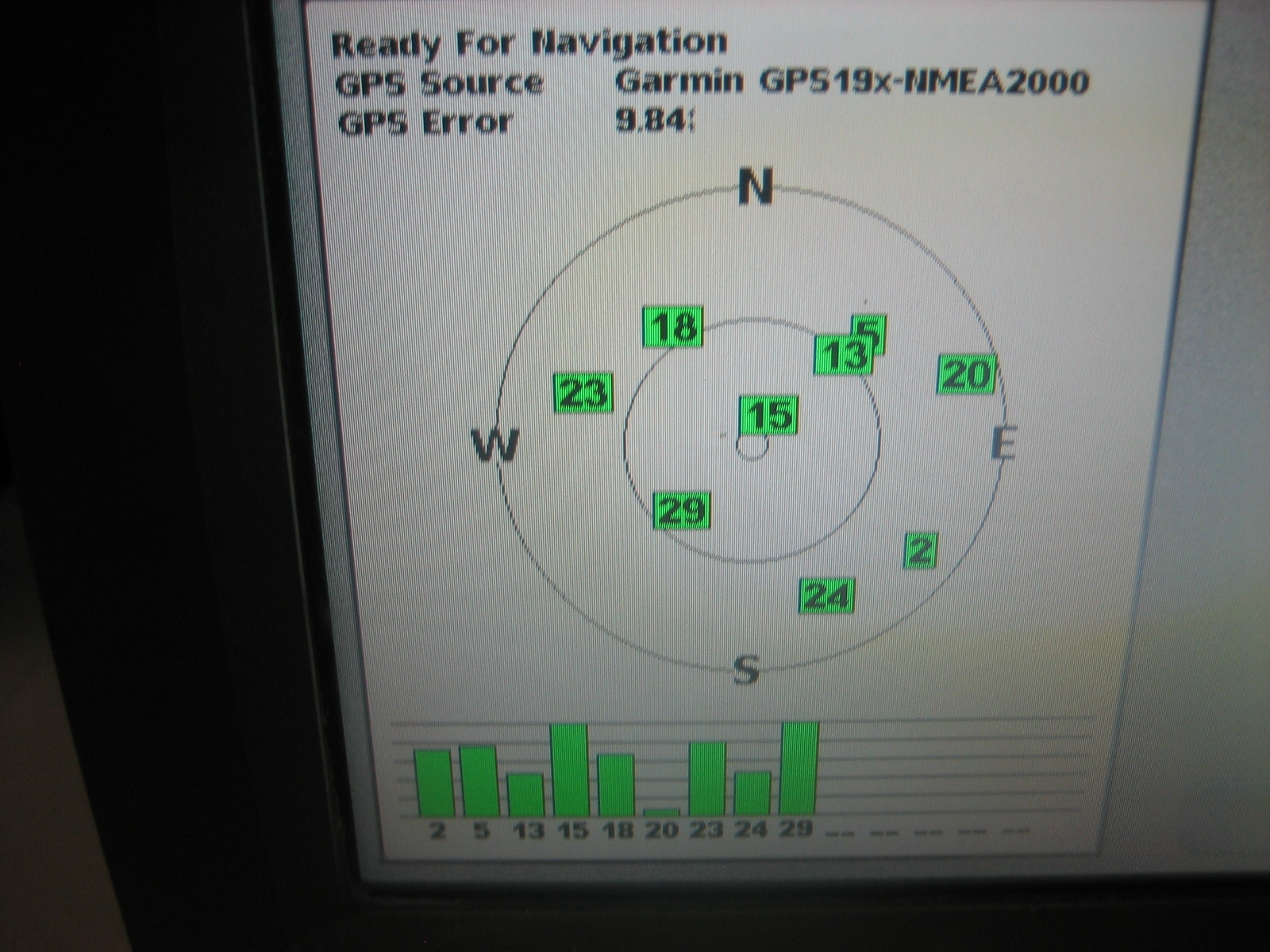Select satellite 20 marker near East
The image size is (1270, 952).
click(x=966, y=374)
